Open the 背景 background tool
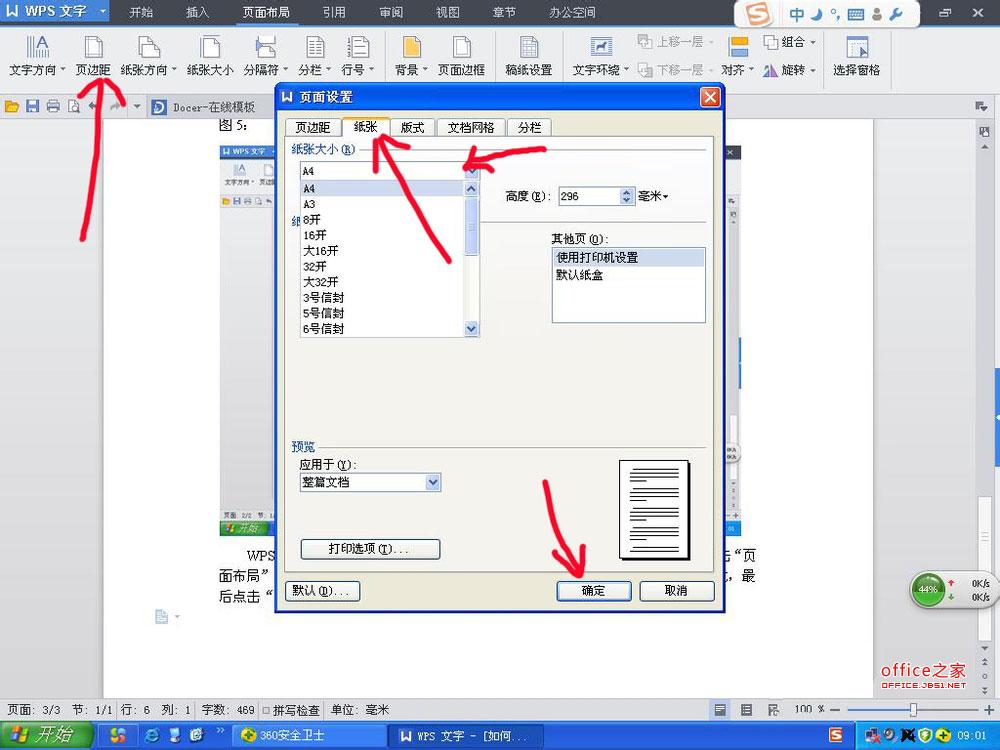This screenshot has width=1000, height=750. 411,56
